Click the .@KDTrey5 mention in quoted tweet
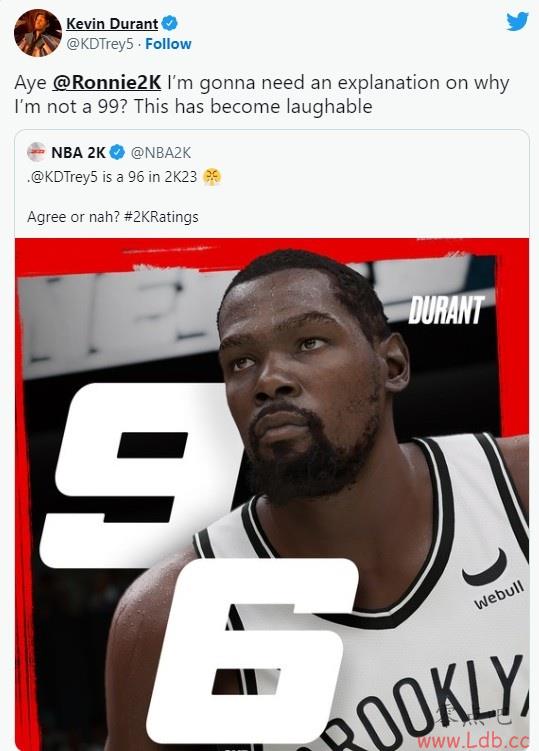 62,177
